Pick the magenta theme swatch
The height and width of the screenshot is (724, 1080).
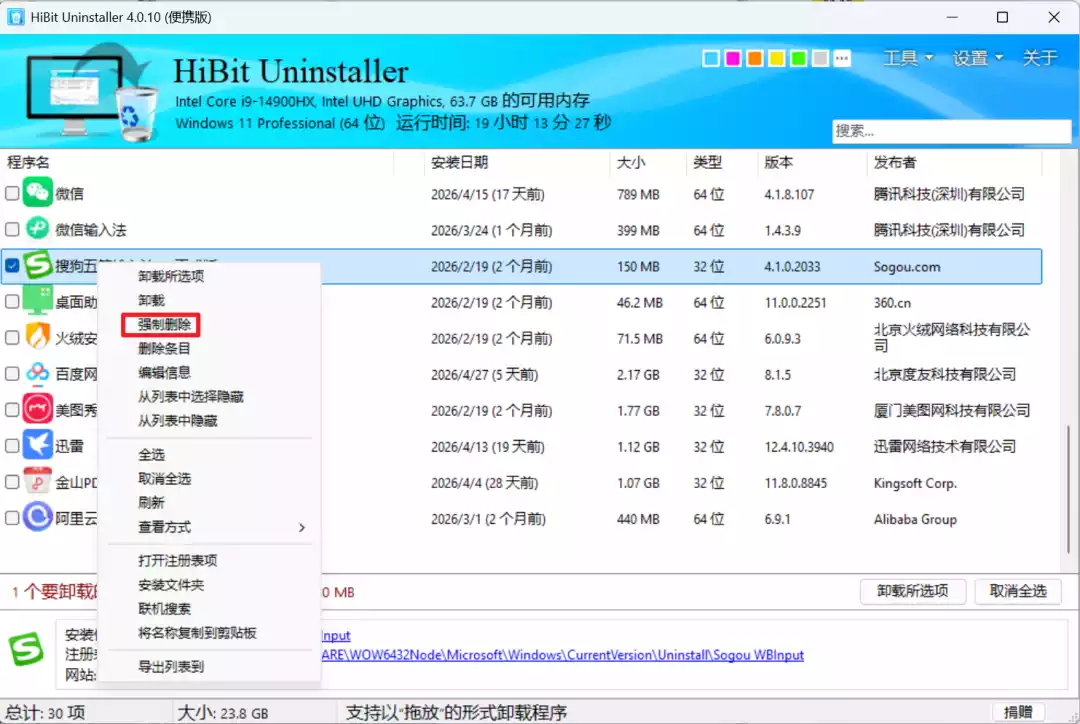pyautogui.click(x=733, y=59)
